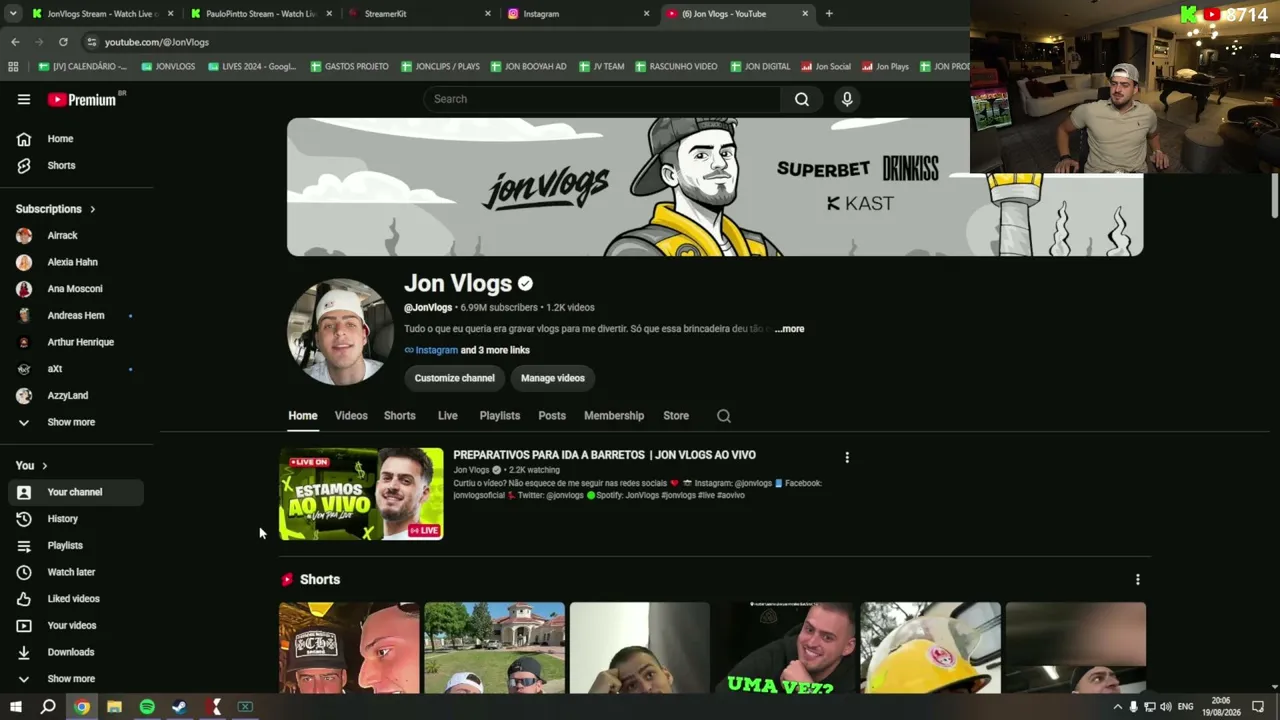The width and height of the screenshot is (1280, 720).
Task: Switch to the JonVlogs Stream browser tab
Action: pyautogui.click(x=102, y=14)
